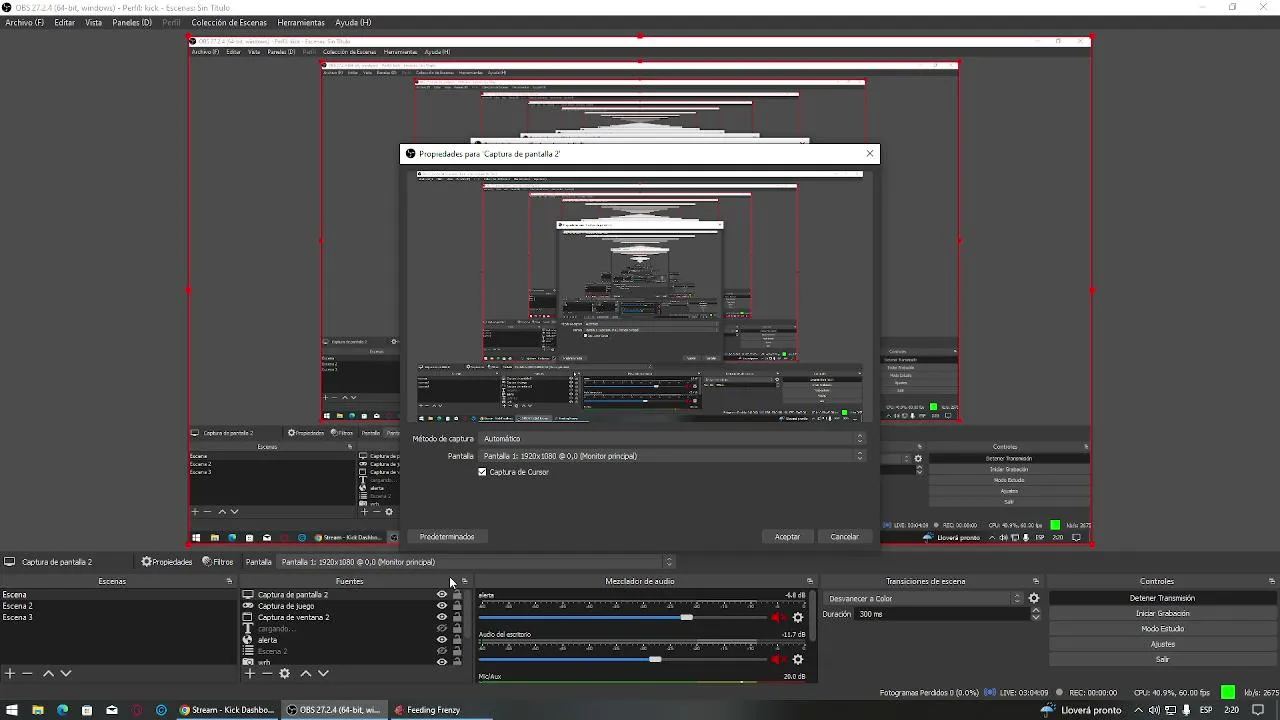
Task: Click the Predeterminados button
Action: 447,537
